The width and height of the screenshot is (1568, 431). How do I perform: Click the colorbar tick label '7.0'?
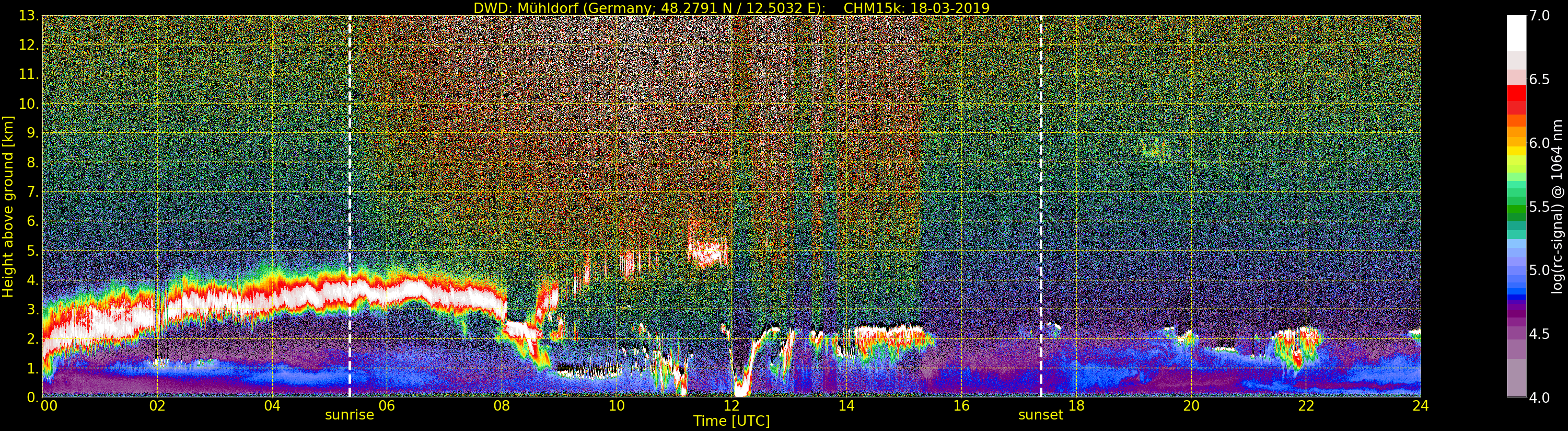pos(1539,16)
